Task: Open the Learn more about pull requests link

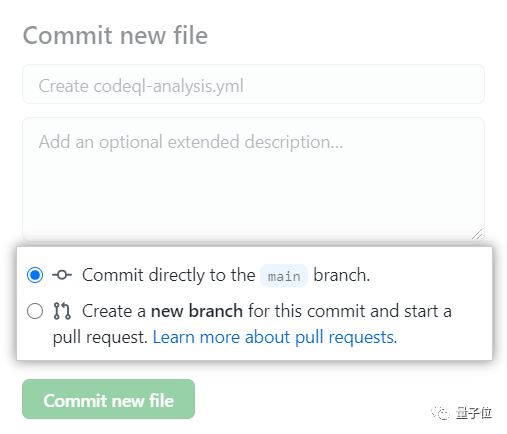Action: (275, 337)
